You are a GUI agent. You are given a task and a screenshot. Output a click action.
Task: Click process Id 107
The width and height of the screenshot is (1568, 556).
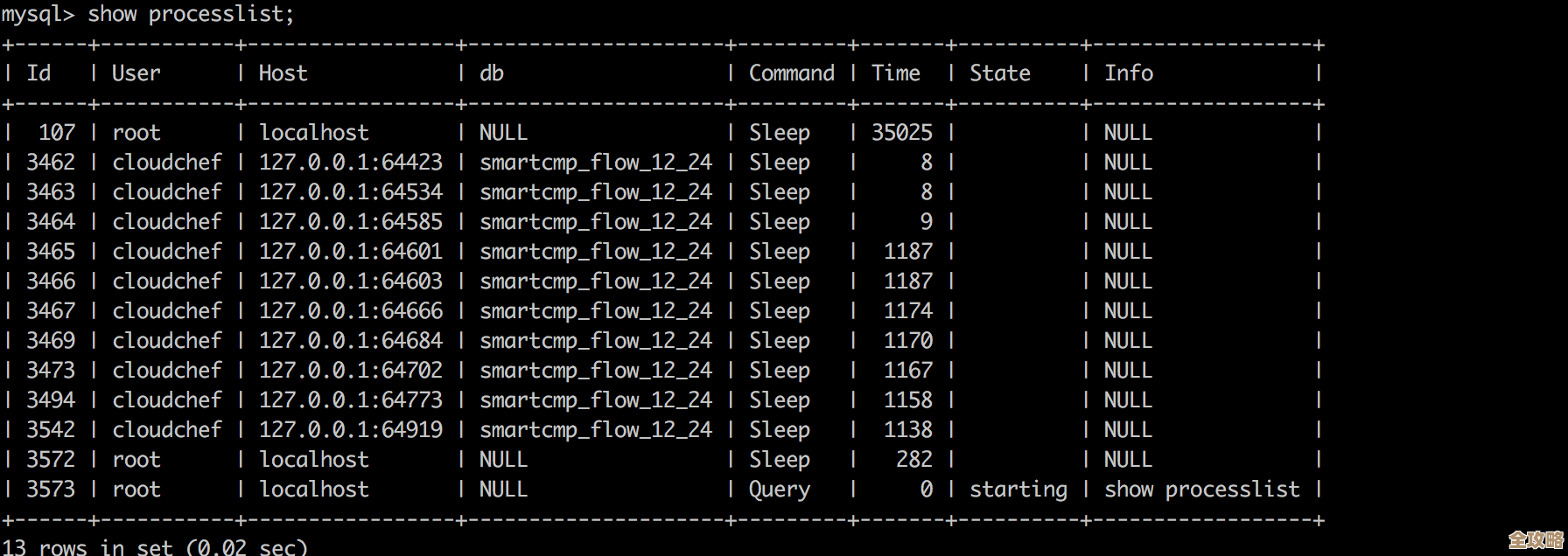(57, 133)
